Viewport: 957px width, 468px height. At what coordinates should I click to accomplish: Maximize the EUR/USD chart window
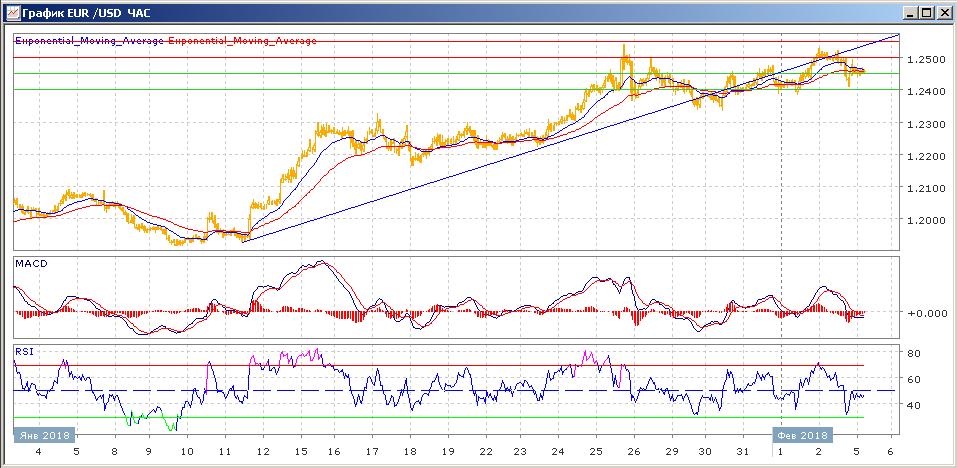point(926,12)
